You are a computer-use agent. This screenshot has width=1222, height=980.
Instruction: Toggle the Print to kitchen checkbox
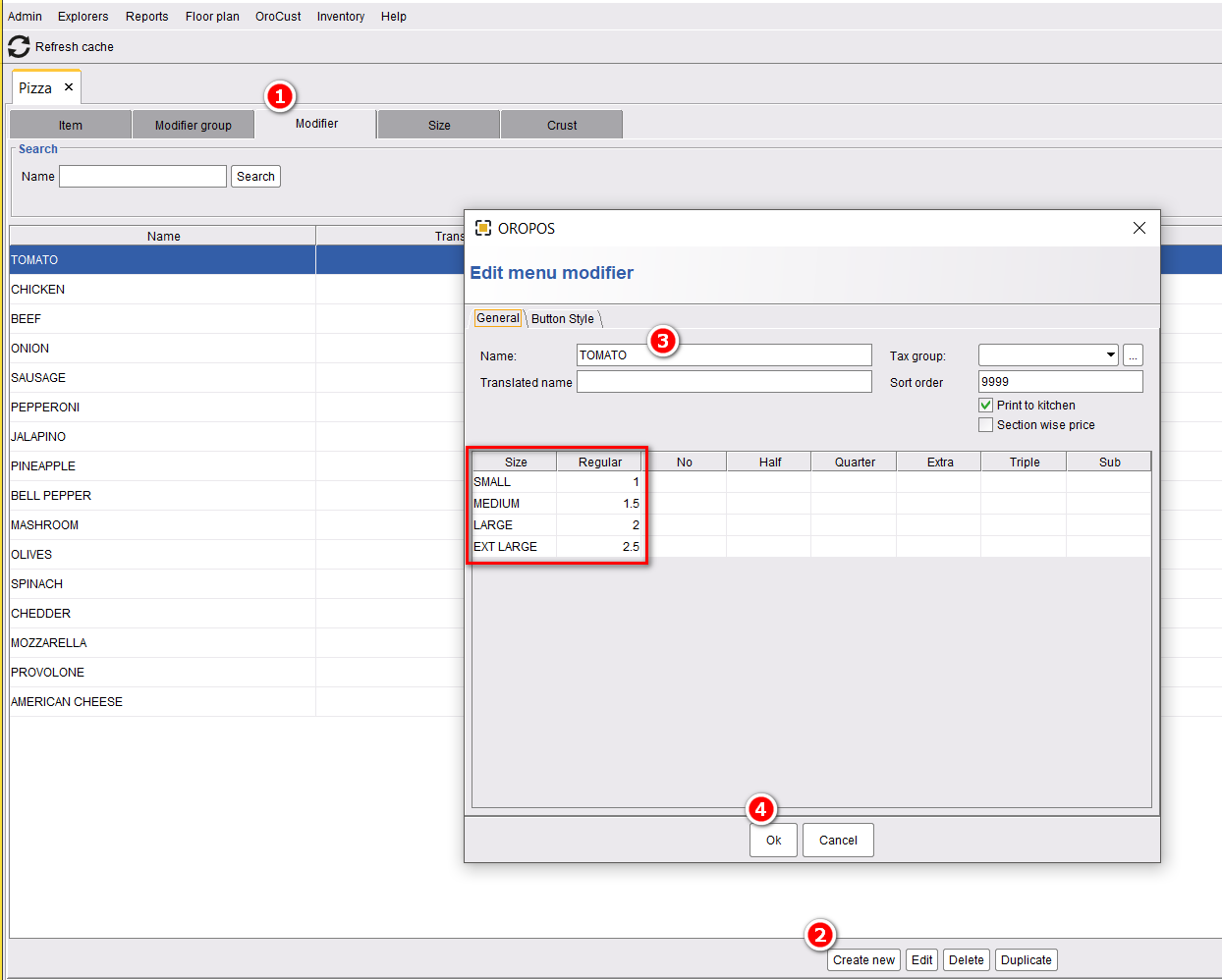986,406
